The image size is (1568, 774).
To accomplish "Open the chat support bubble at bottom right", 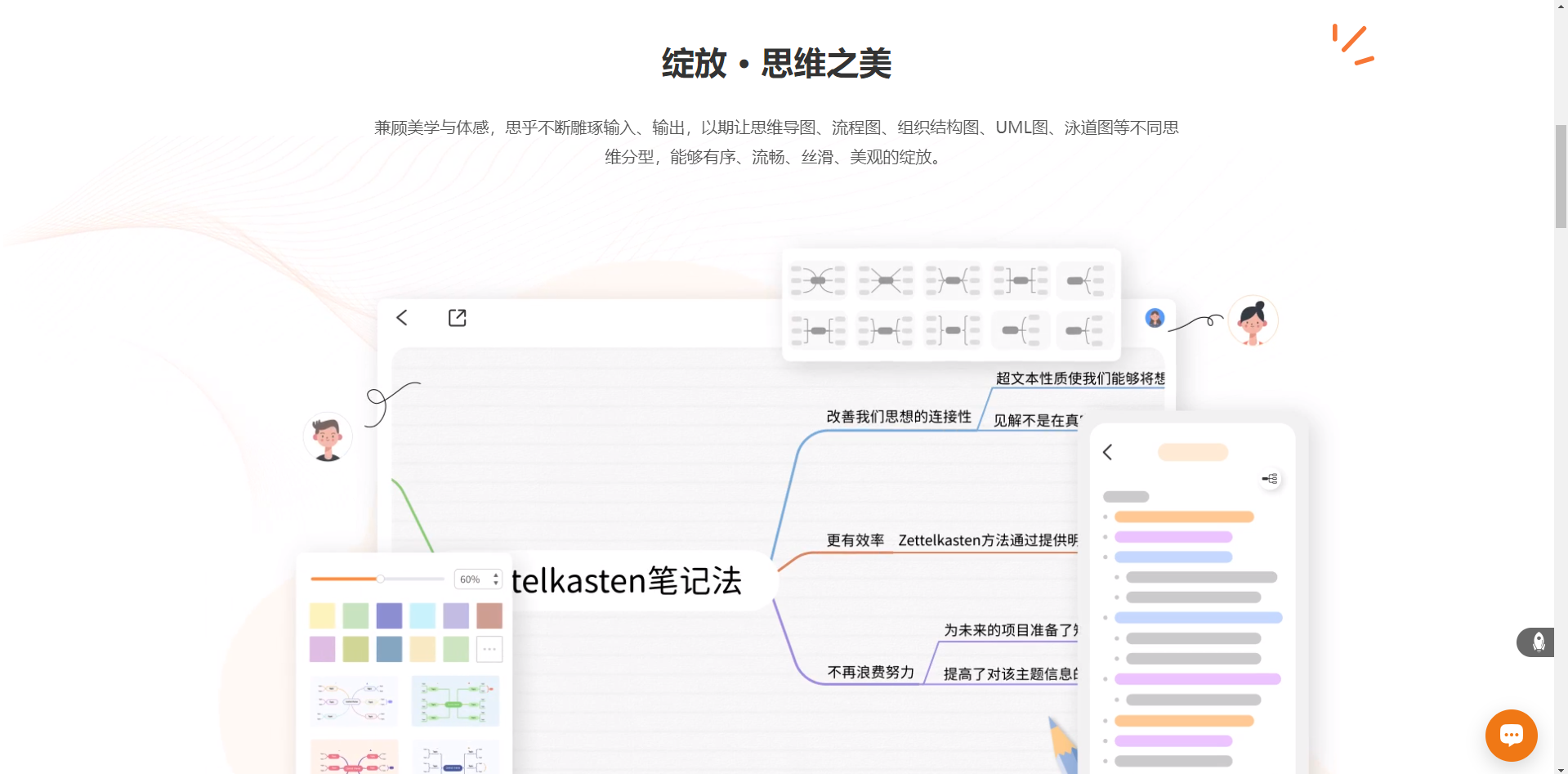I will (1511, 735).
